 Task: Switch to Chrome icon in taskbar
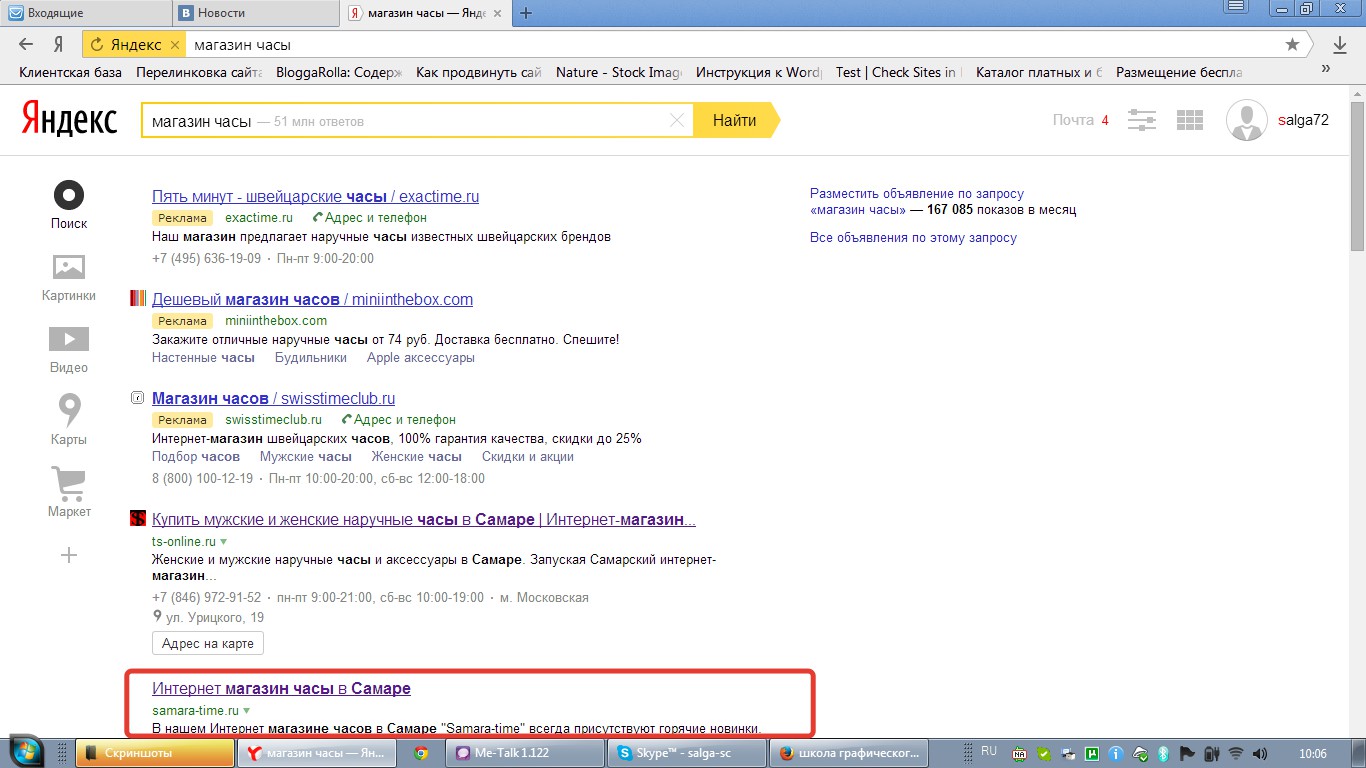(x=421, y=753)
